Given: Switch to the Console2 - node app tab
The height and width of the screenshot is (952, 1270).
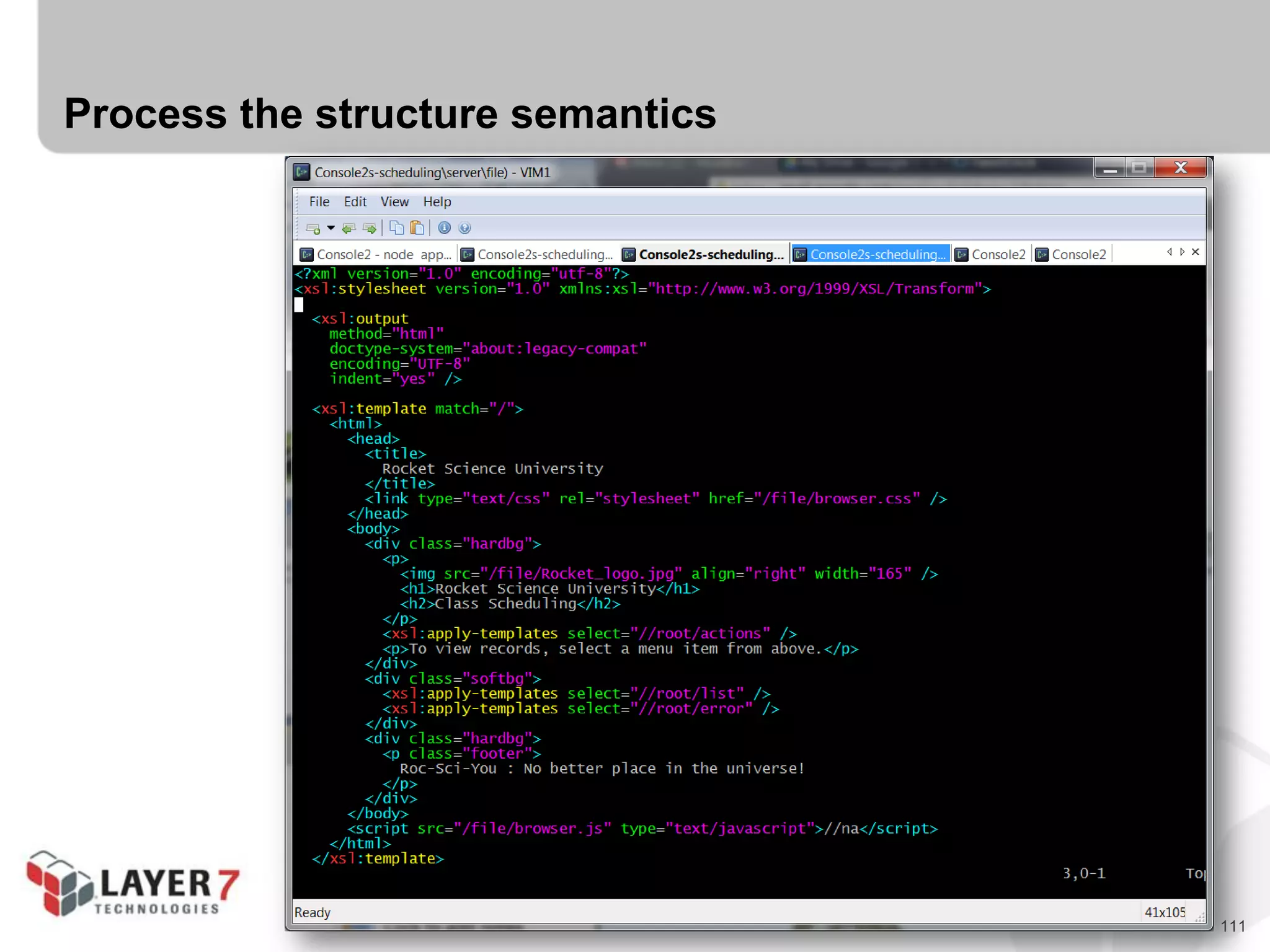Looking at the screenshot, I should pyautogui.click(x=376, y=255).
